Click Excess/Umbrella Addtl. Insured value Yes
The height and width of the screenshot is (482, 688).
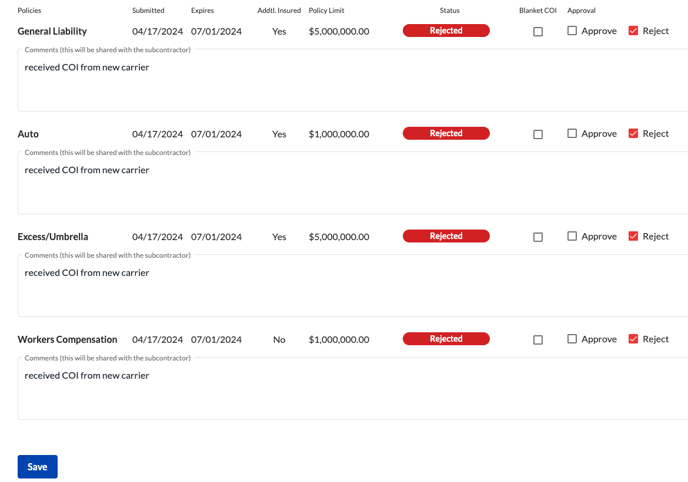pyautogui.click(x=279, y=236)
